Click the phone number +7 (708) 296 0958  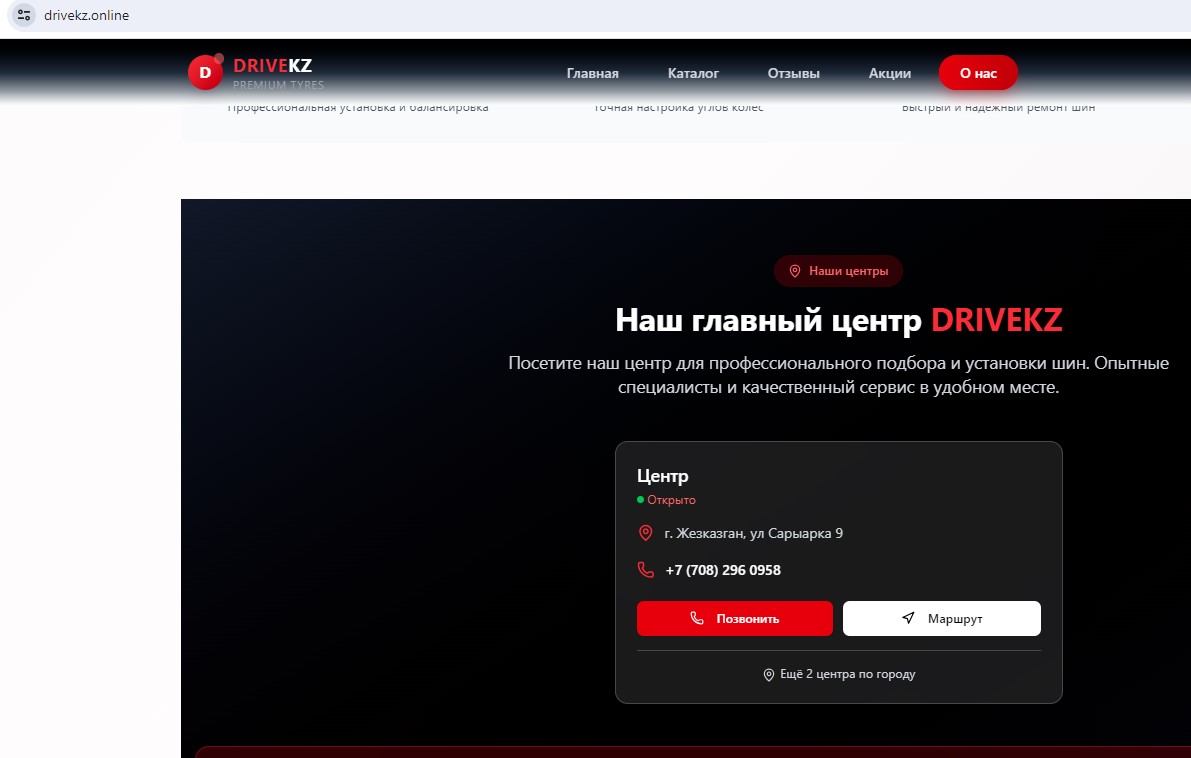pos(722,570)
